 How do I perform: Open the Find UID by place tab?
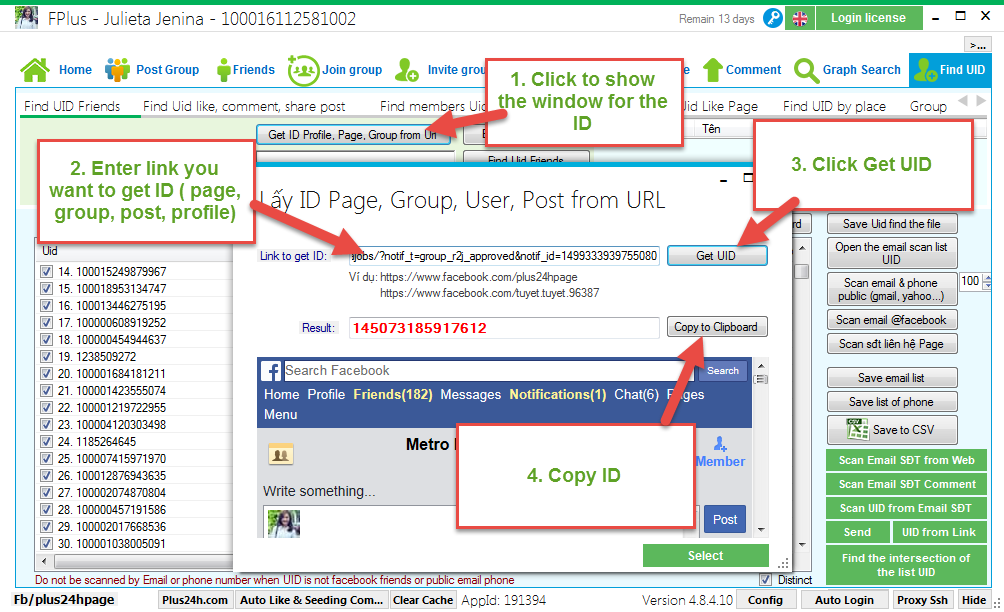834,106
